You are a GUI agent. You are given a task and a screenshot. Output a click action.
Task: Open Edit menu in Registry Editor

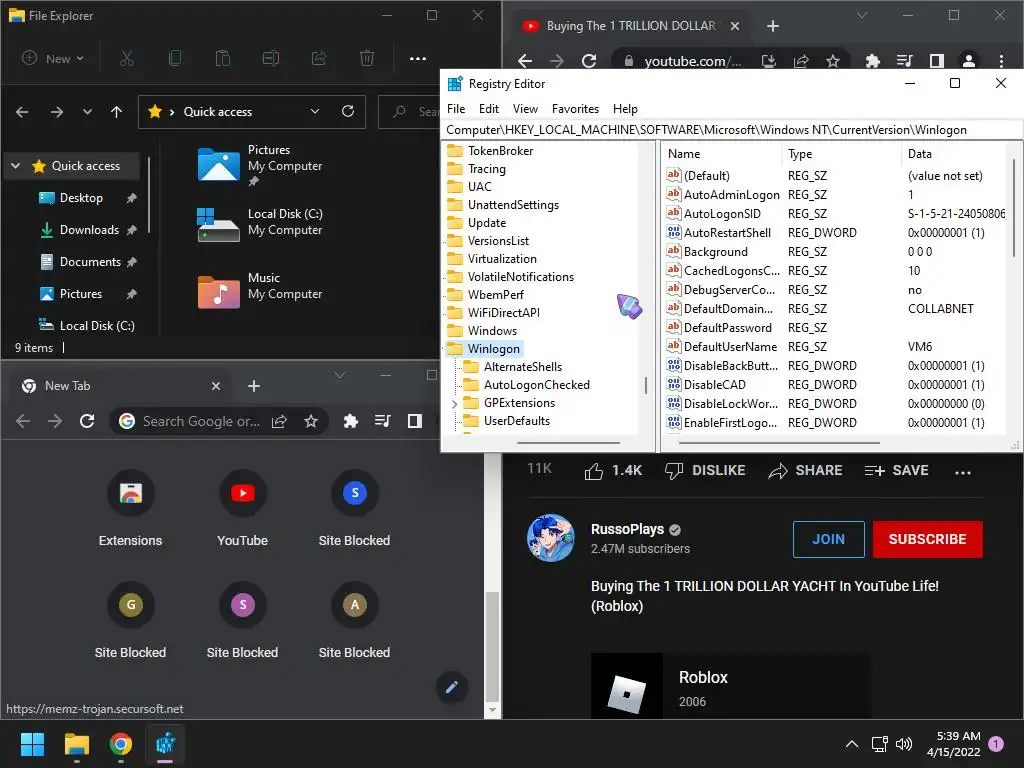tap(488, 109)
